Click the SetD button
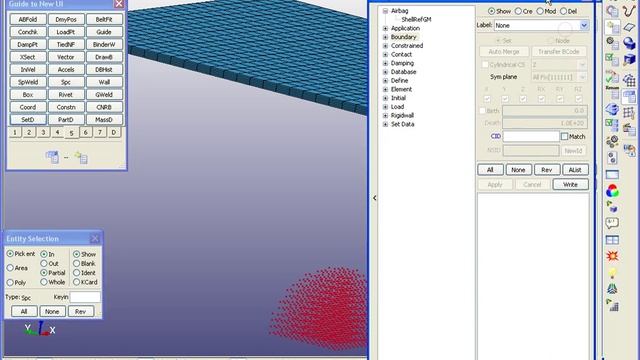640x360 pixels. click(28, 120)
